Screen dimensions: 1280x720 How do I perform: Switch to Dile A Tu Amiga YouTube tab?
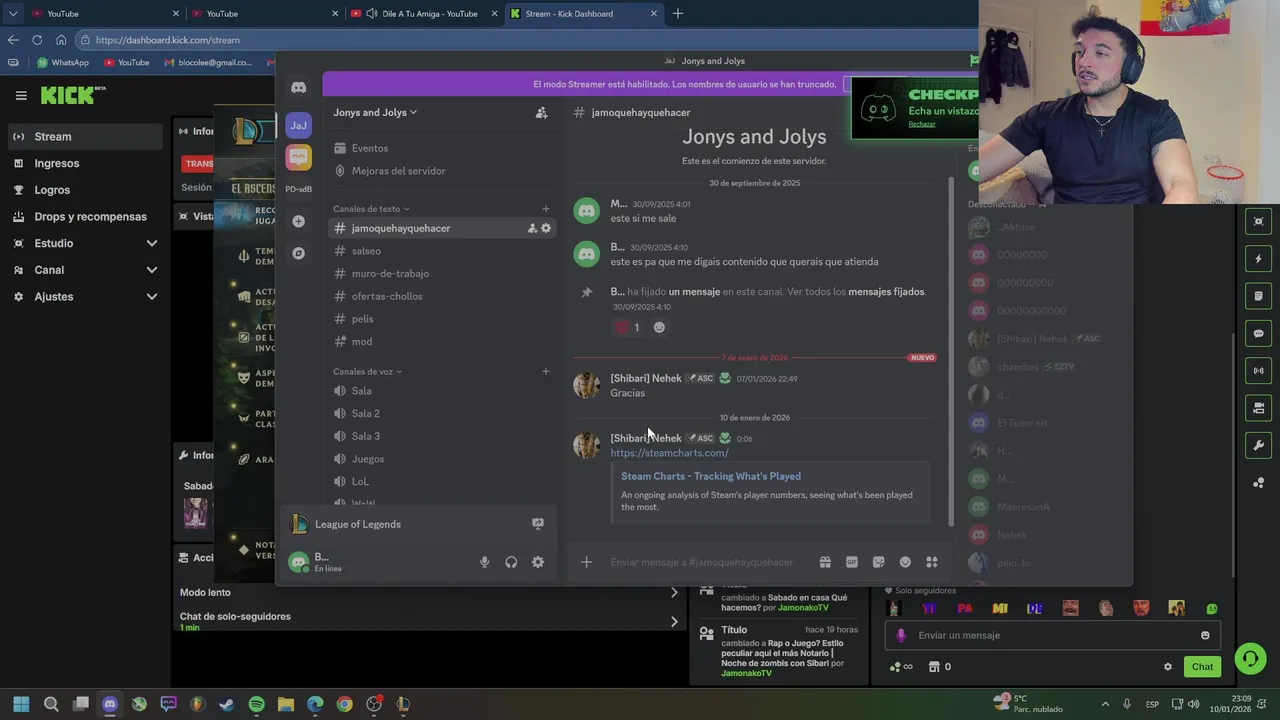(x=423, y=13)
